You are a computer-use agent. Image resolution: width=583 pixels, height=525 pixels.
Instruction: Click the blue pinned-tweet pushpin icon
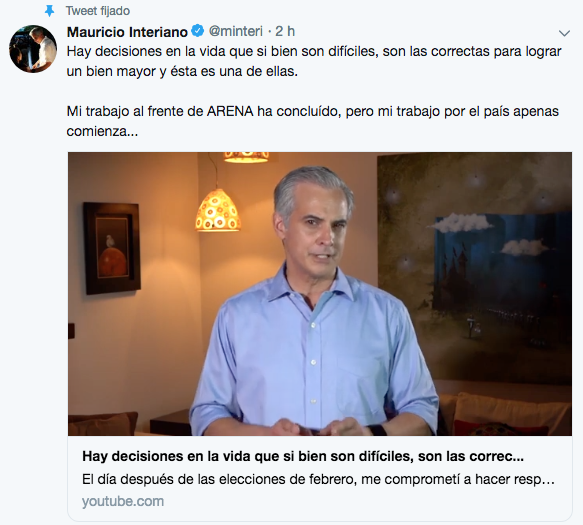(x=49, y=11)
